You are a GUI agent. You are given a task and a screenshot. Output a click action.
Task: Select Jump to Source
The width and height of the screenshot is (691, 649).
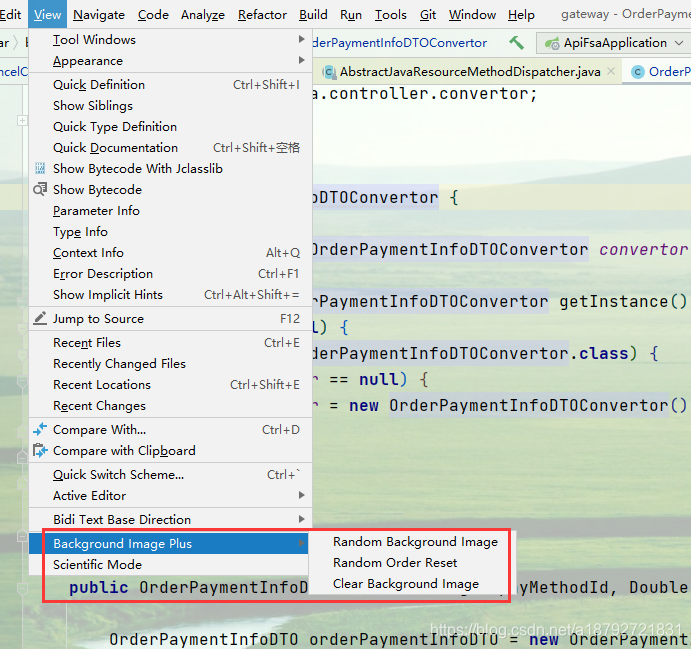point(171,319)
